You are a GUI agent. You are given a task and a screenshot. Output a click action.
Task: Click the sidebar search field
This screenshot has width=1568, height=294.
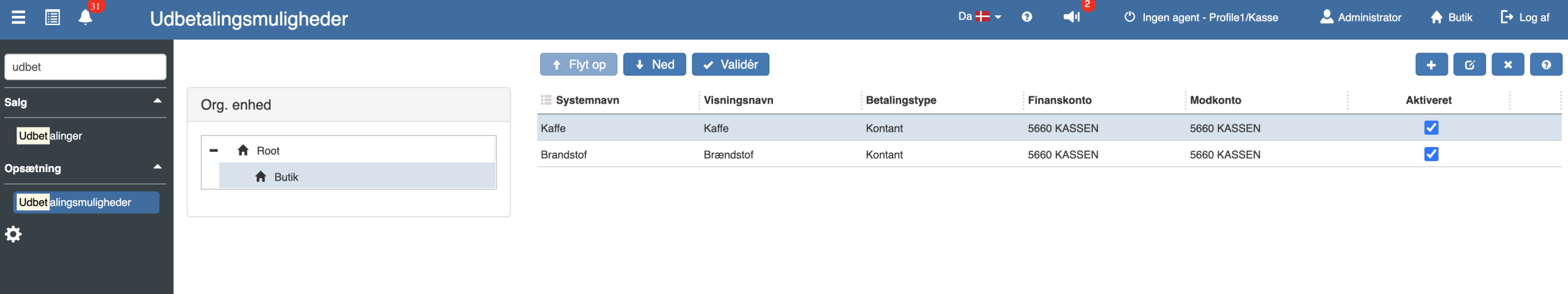[x=85, y=67]
